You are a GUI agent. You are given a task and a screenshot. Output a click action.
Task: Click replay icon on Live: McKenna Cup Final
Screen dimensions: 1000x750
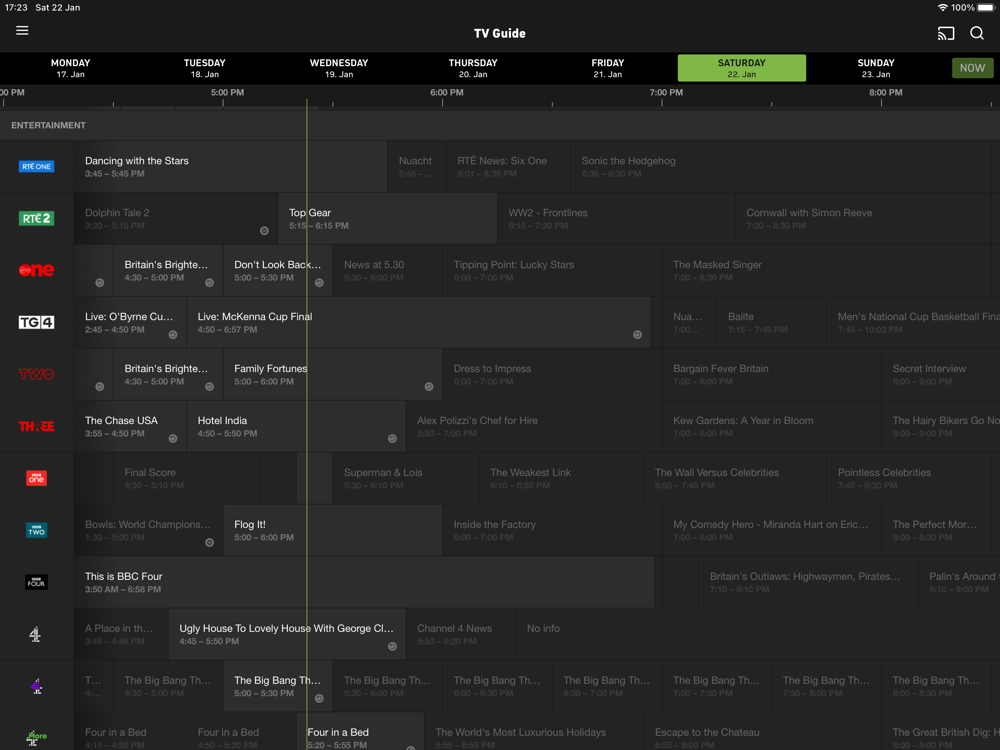(637, 334)
